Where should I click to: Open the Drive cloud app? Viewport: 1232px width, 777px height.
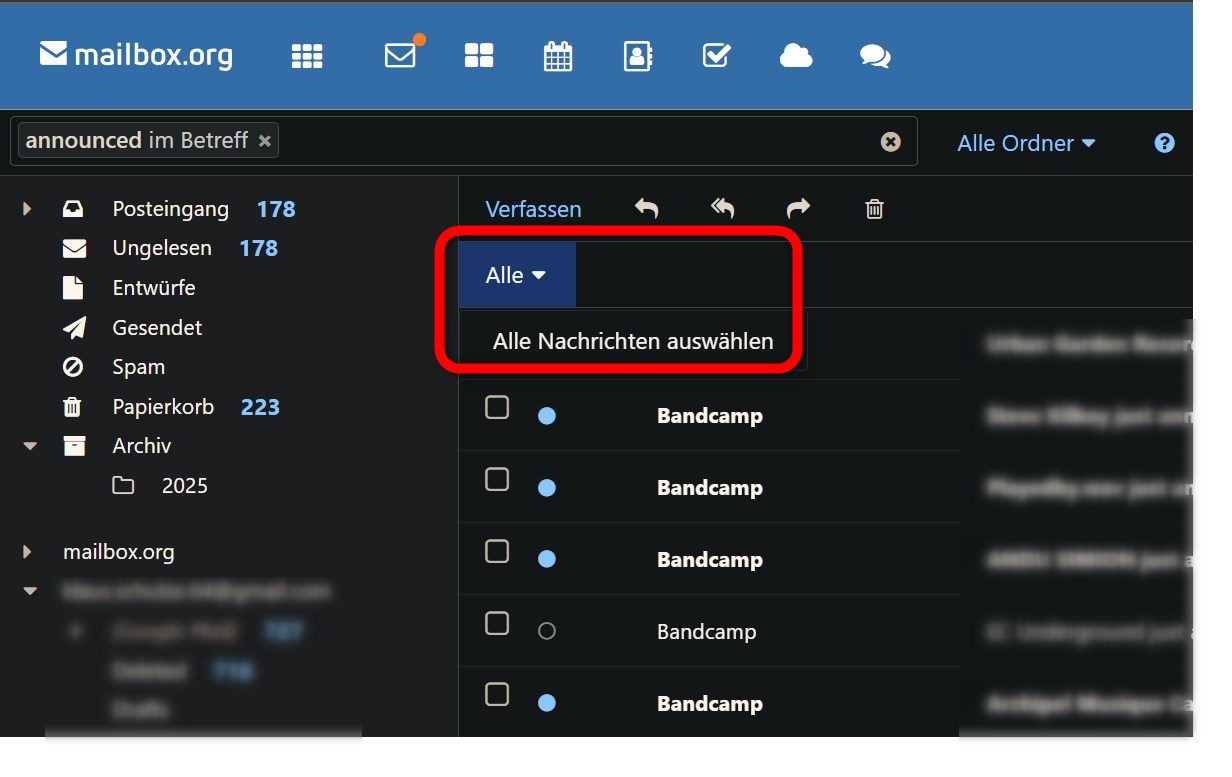796,56
